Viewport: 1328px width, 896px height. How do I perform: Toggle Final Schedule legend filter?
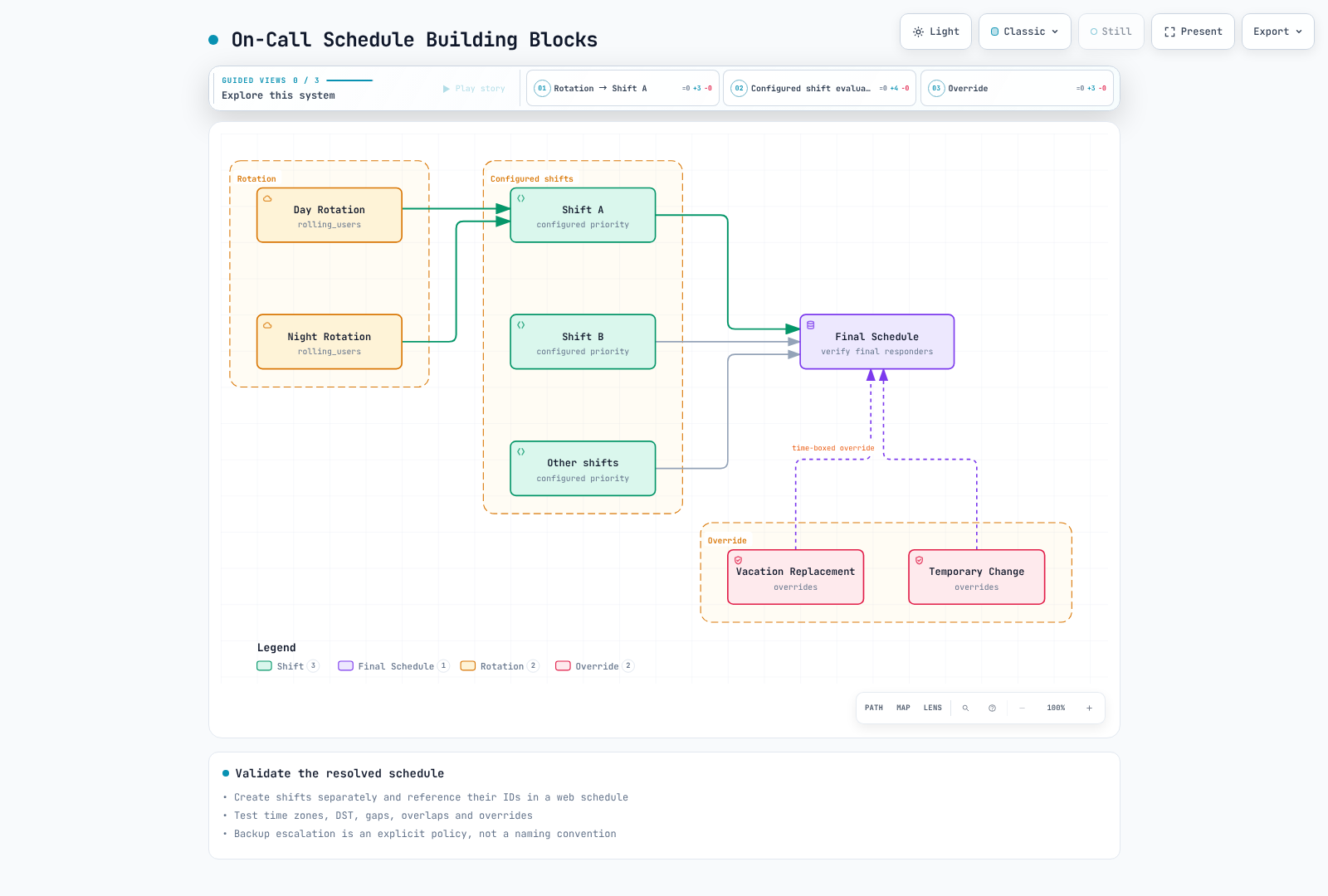pos(393,666)
